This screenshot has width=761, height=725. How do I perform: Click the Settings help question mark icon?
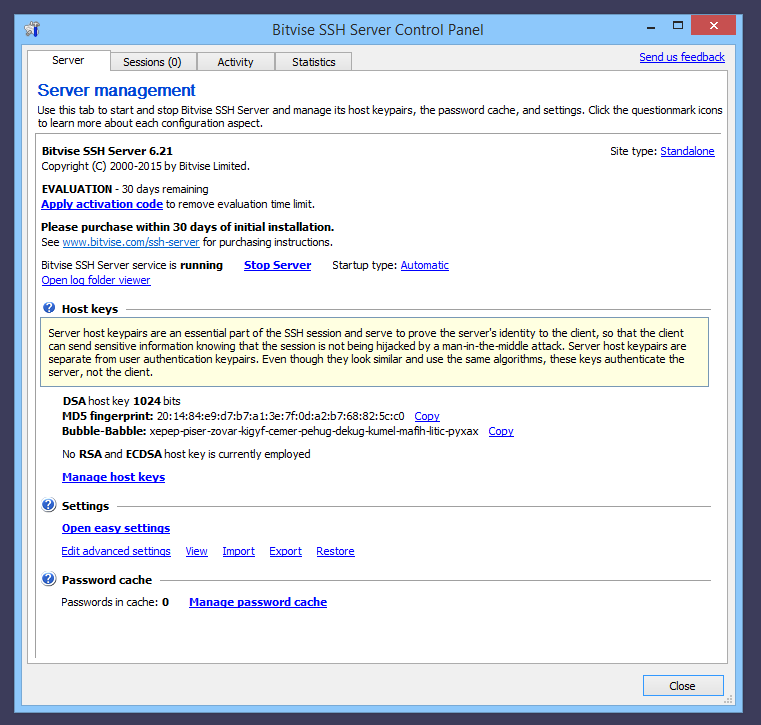tap(48, 506)
